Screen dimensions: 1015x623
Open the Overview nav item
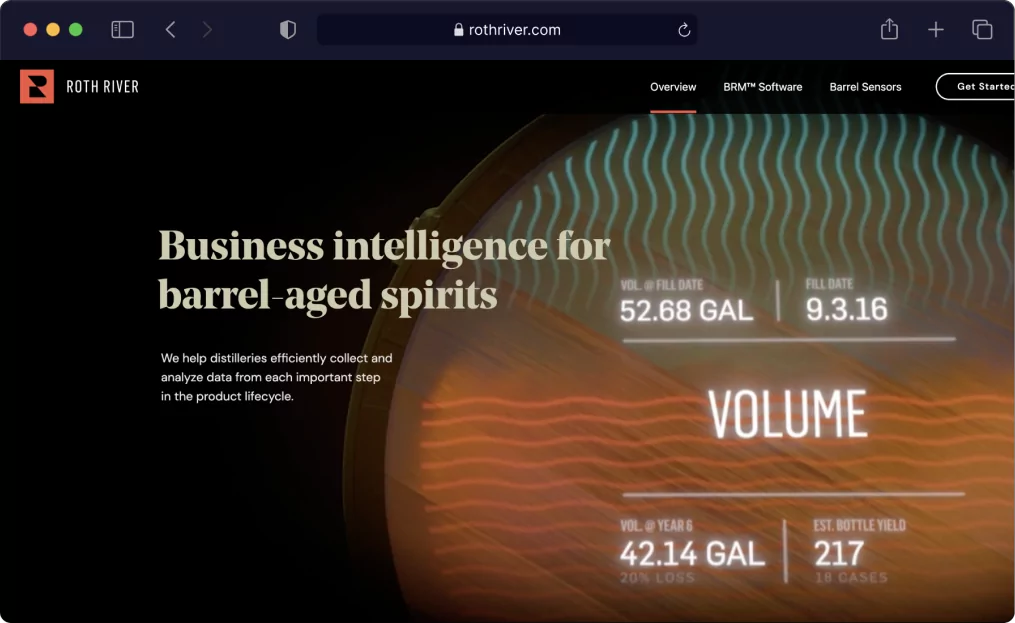pos(673,87)
